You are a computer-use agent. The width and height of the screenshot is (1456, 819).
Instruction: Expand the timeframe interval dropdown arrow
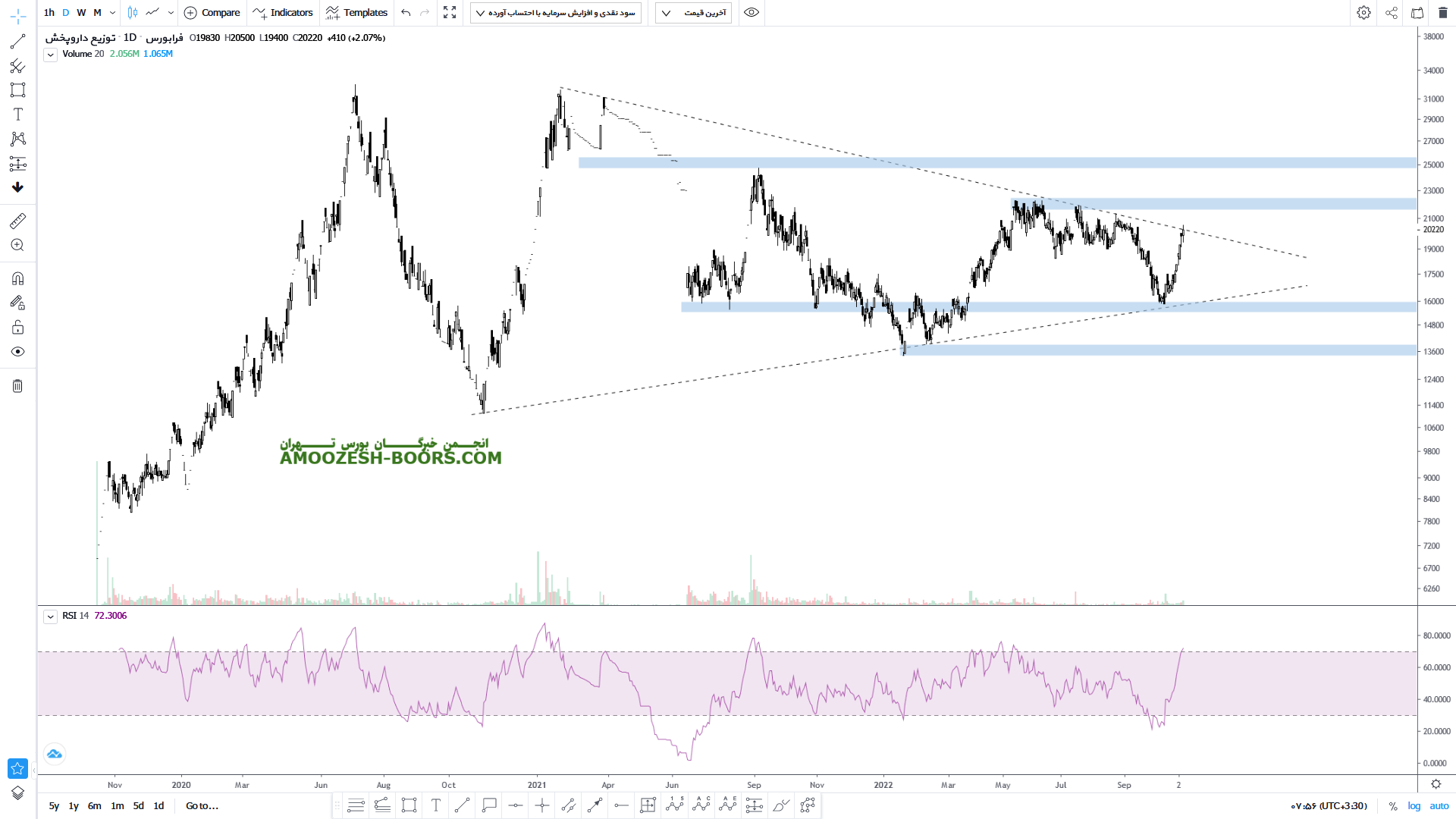pos(112,13)
